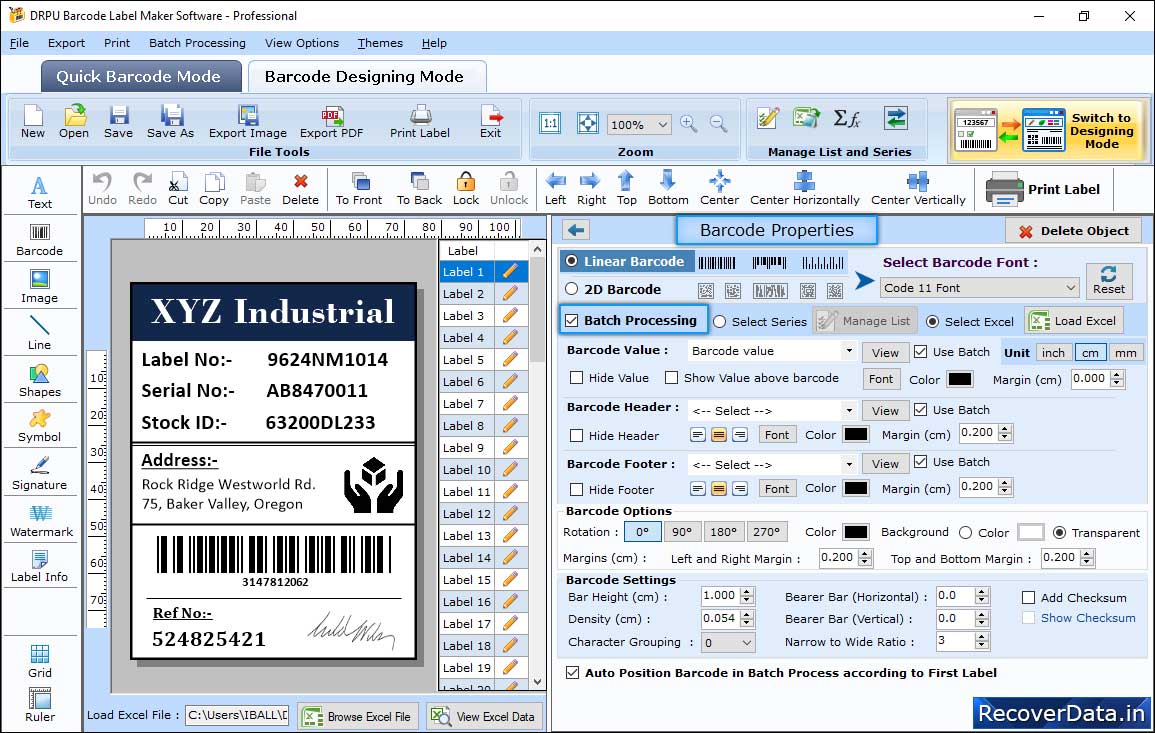Uncheck the Batch Processing checkbox
This screenshot has width=1155, height=733.
point(572,320)
